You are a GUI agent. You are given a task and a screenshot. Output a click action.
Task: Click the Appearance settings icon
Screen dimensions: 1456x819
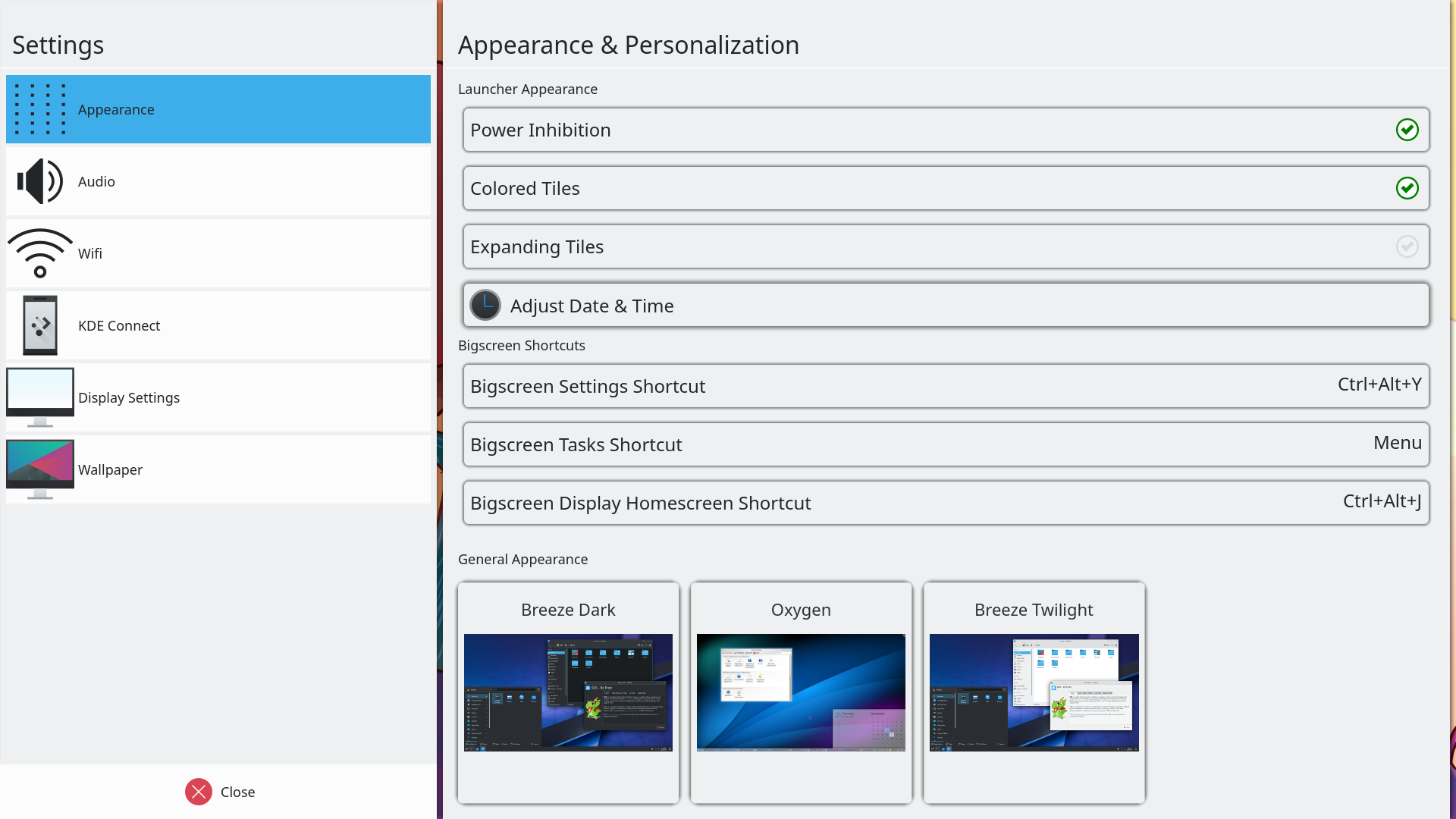40,109
